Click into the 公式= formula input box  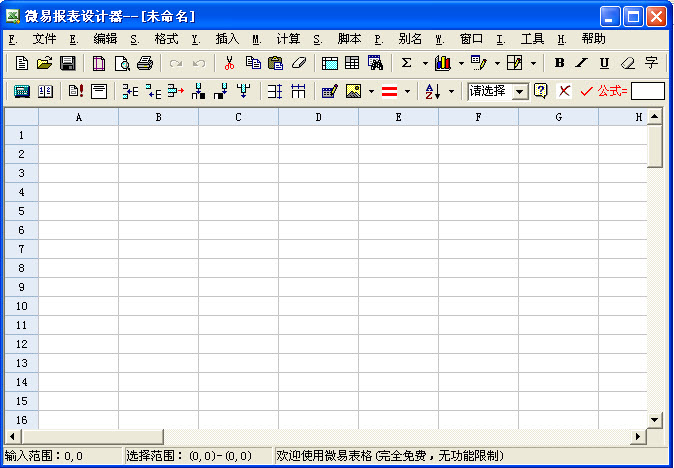648,91
